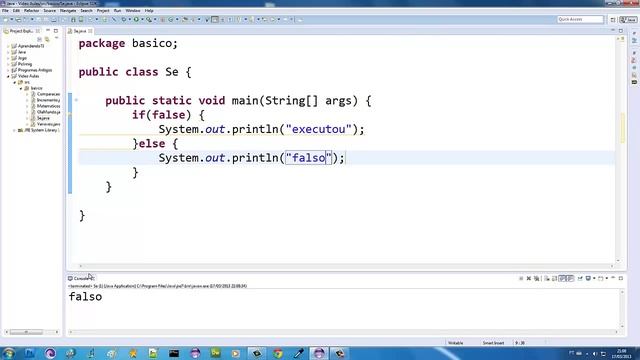Open the Run menu
The height and width of the screenshot is (360, 640).
(117, 11)
